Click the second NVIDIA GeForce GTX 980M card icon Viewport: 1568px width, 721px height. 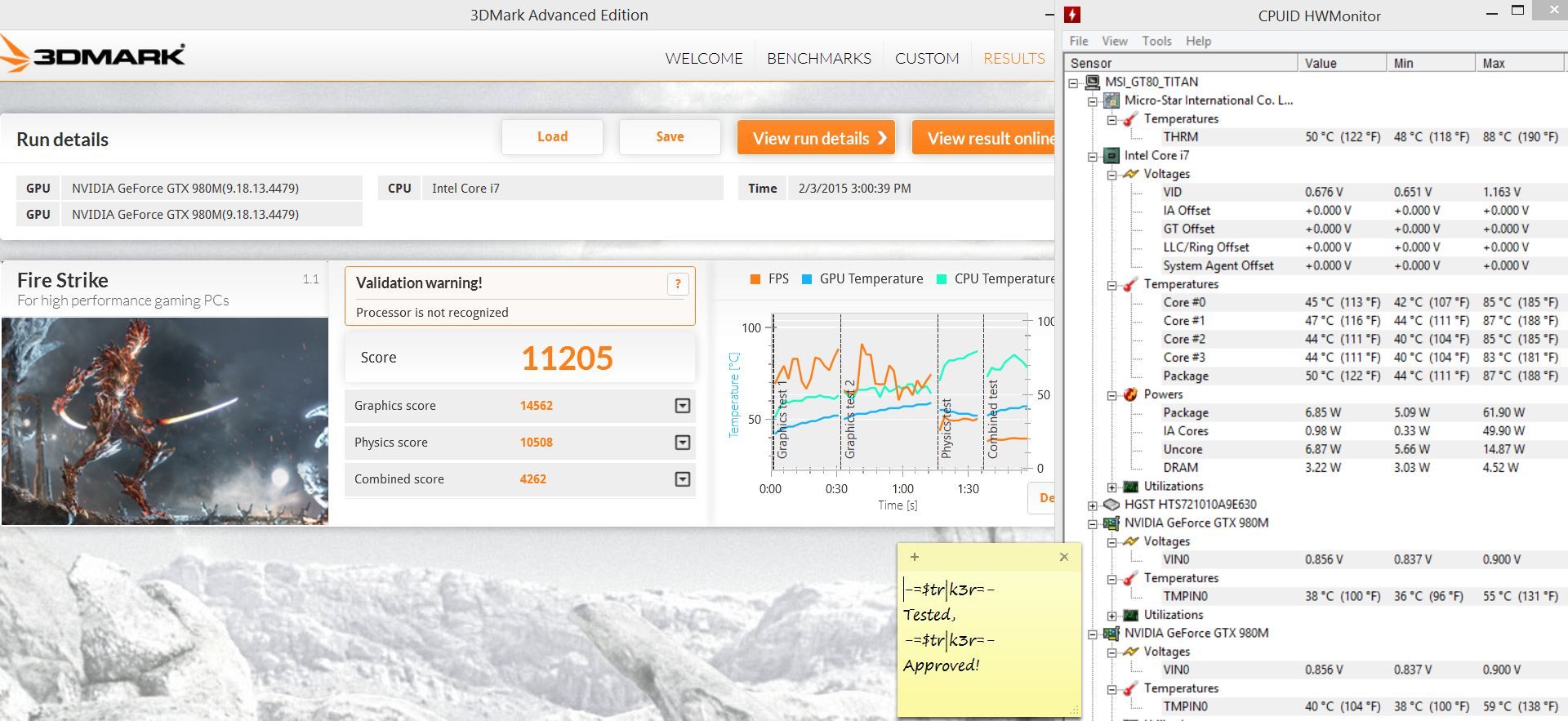(1111, 633)
